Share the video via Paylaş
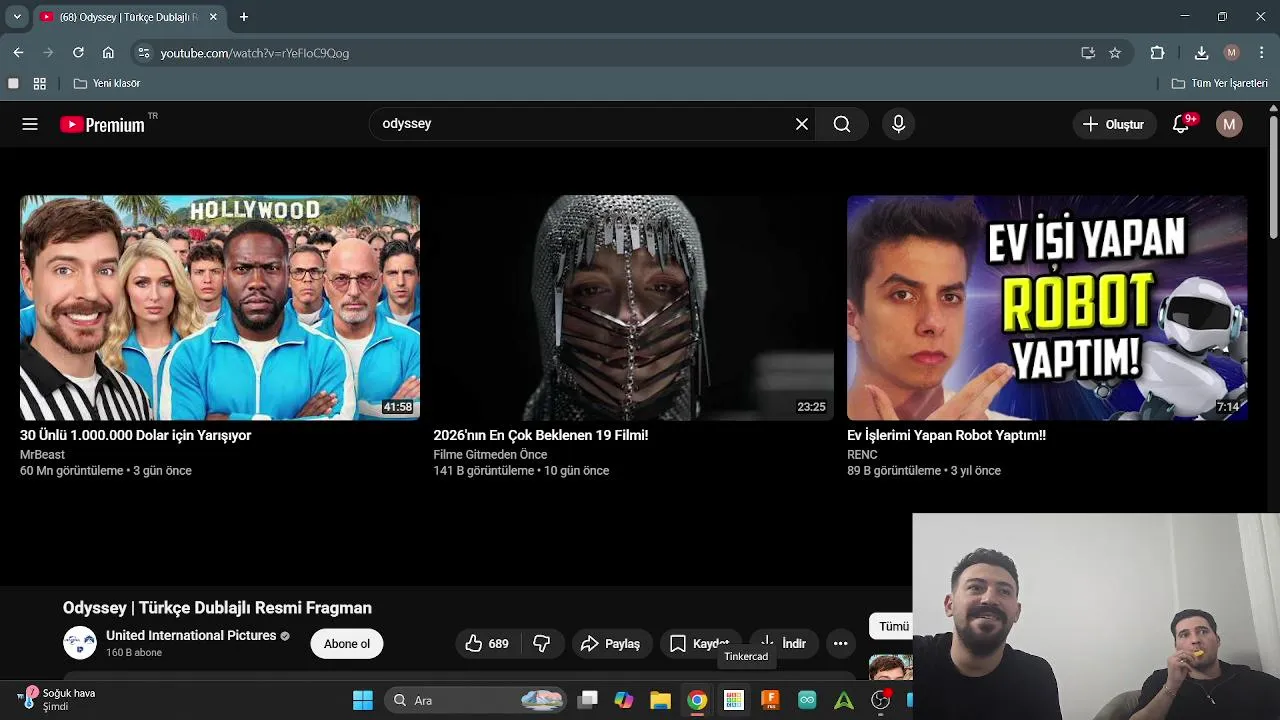The width and height of the screenshot is (1280, 720). coord(611,644)
